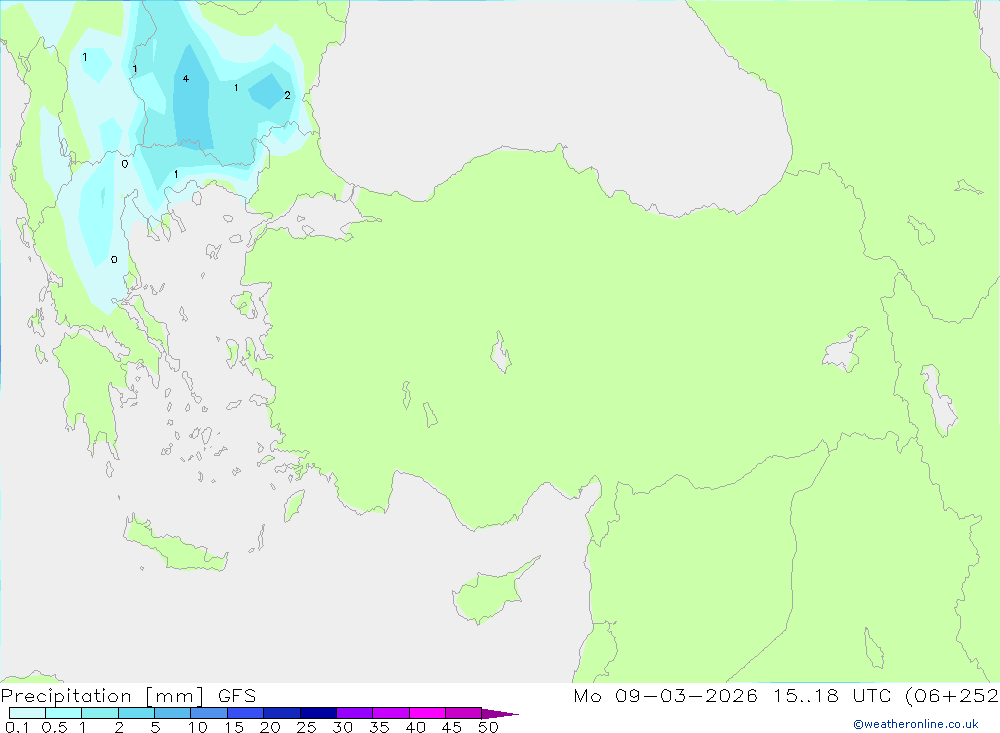Click the '50' legend scale label

[488, 727]
